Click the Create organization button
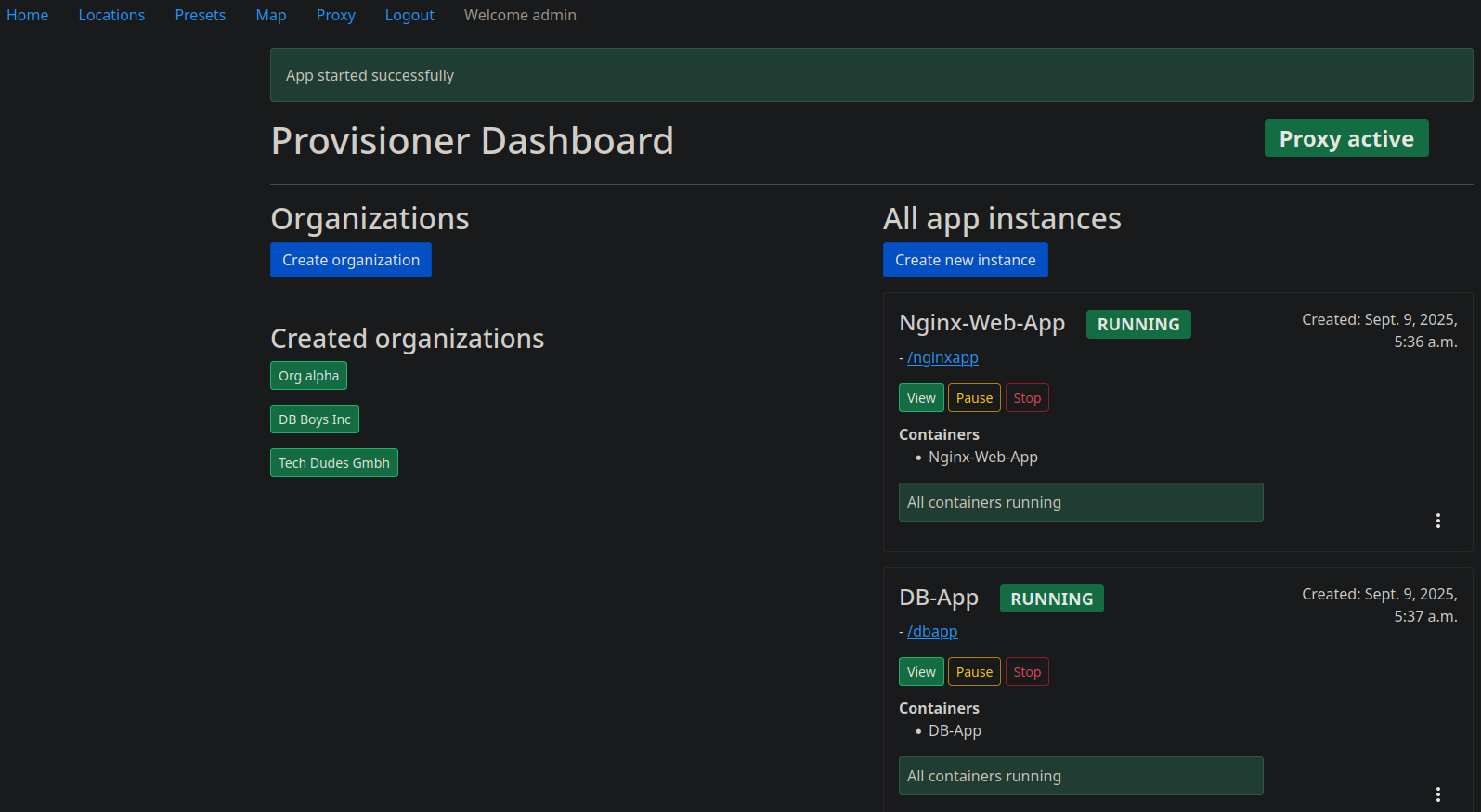1481x812 pixels. (350, 260)
